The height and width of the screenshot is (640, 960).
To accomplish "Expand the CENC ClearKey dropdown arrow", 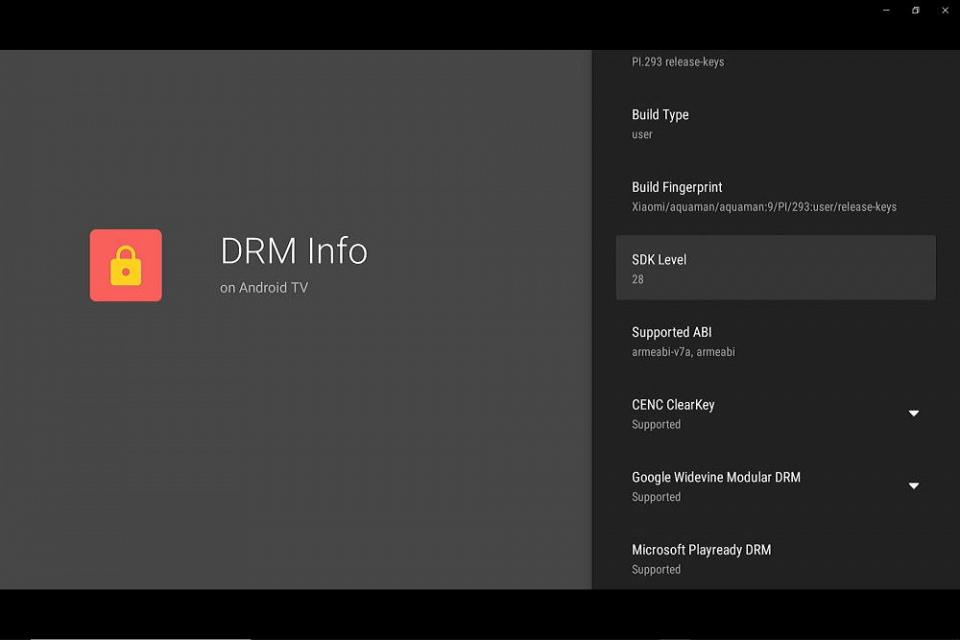I will point(913,413).
